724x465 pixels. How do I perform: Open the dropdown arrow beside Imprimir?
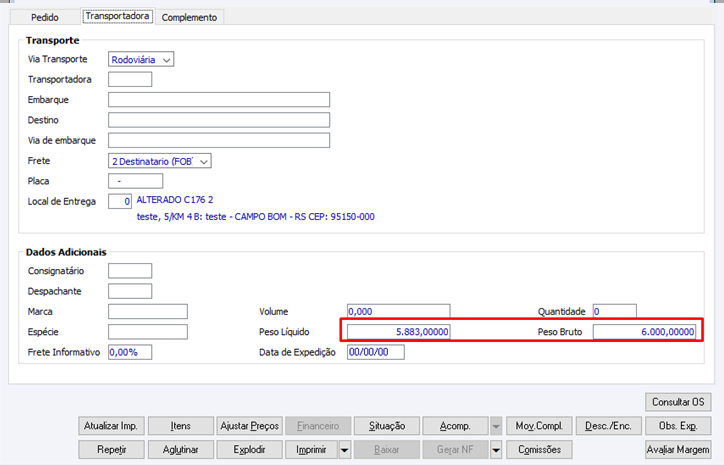click(x=344, y=449)
